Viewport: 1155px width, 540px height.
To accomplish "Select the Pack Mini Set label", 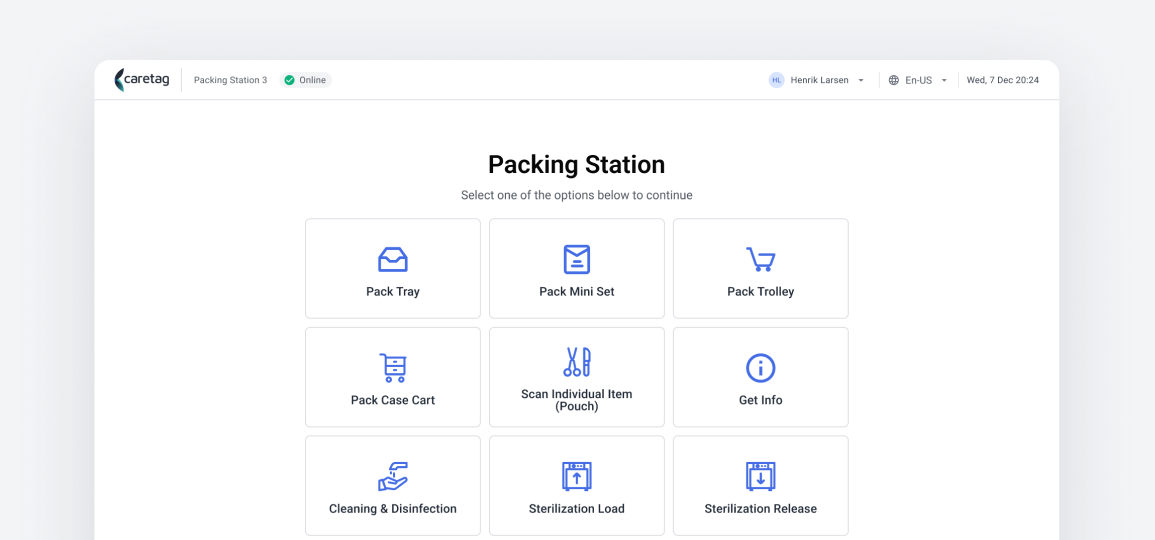I will pos(577,292).
